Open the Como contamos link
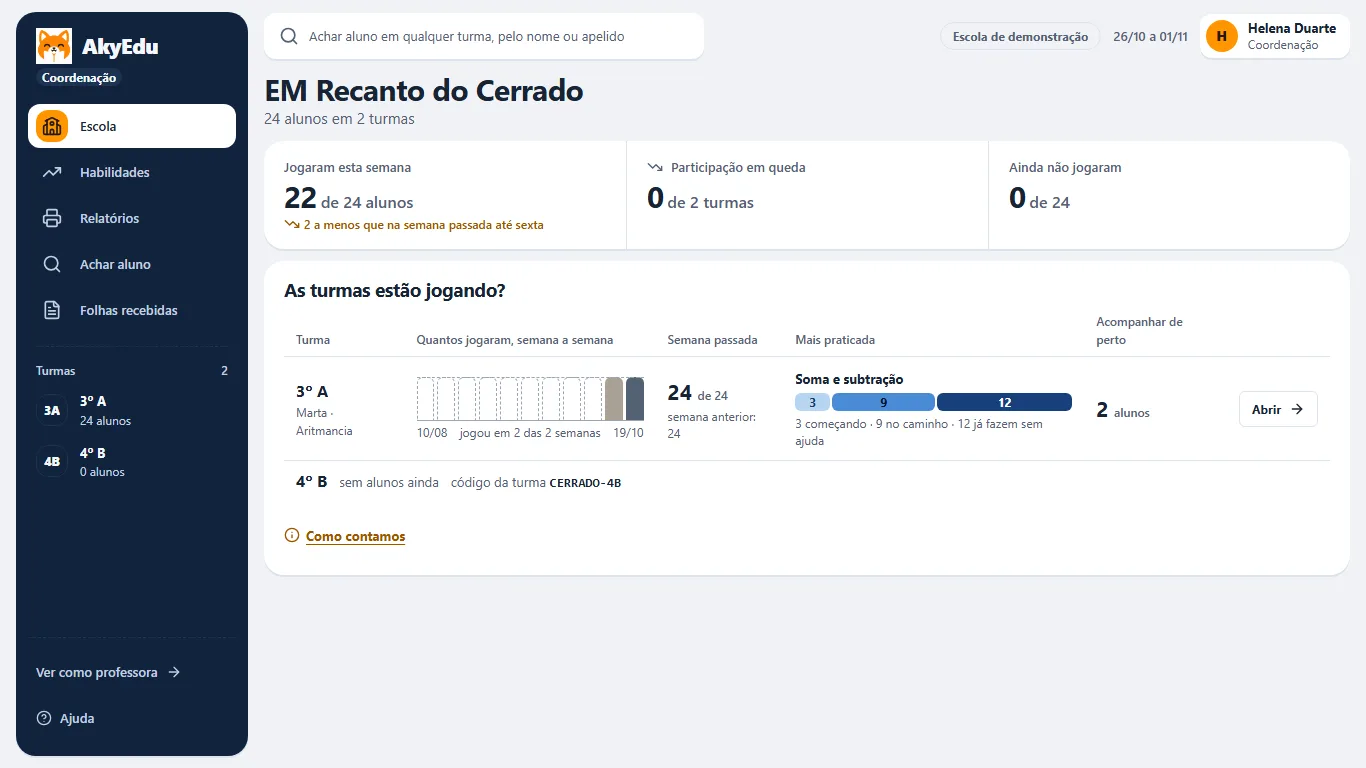The width and height of the screenshot is (1366, 768). pyautogui.click(x=355, y=536)
